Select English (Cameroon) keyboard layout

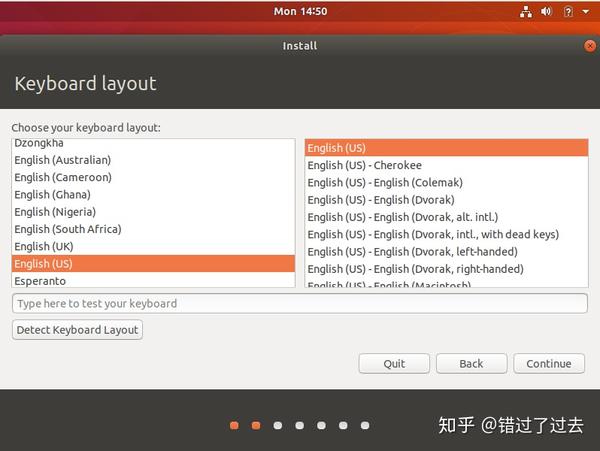tap(153, 177)
